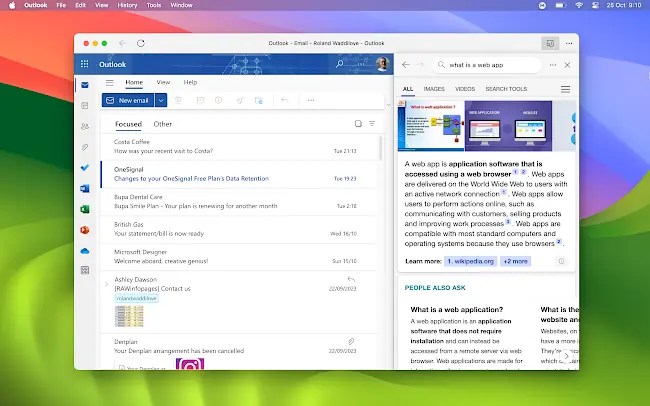Image resolution: width=650 pixels, height=406 pixels.
Task: Open the wikipedia.org source link
Action: (471, 261)
